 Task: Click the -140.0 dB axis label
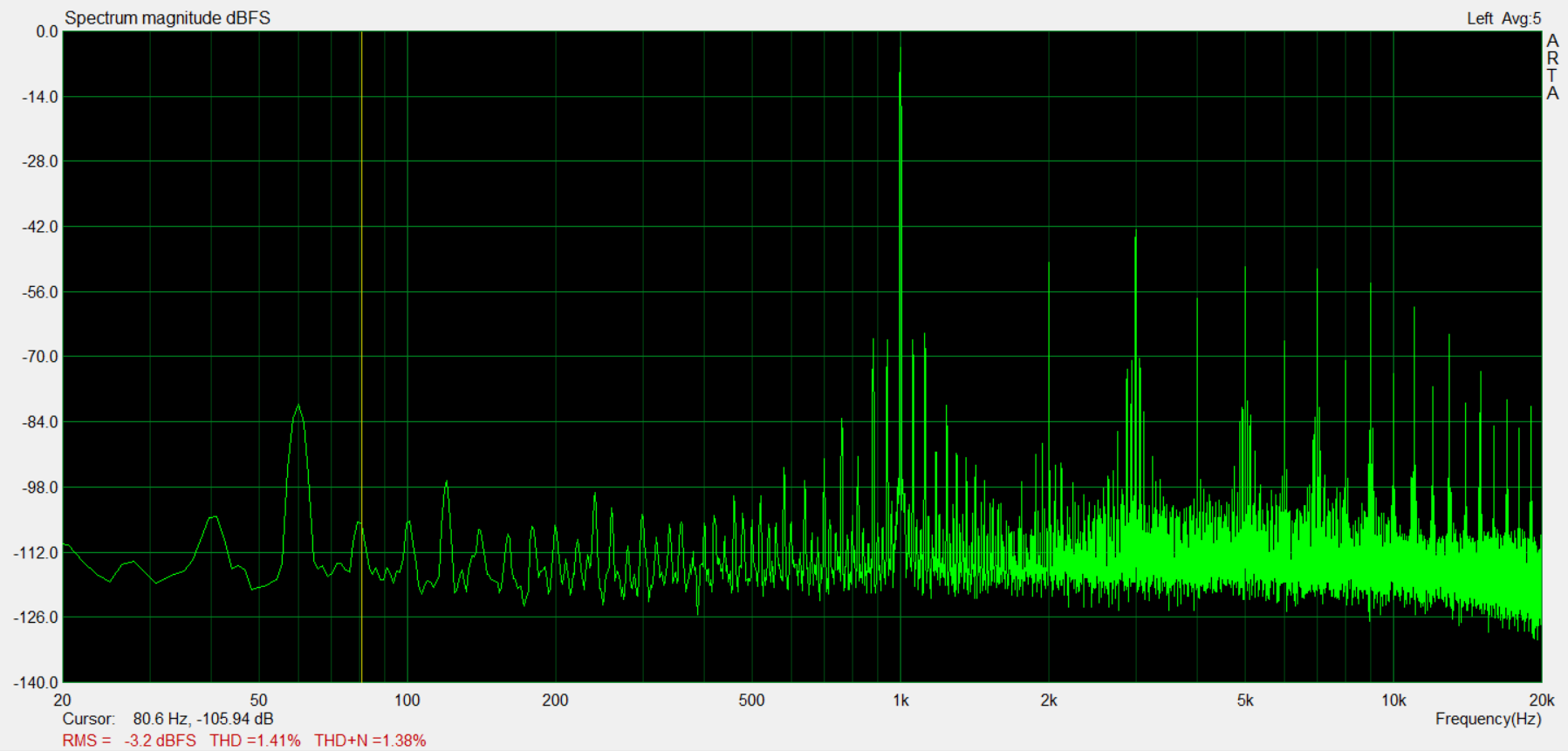click(37, 683)
